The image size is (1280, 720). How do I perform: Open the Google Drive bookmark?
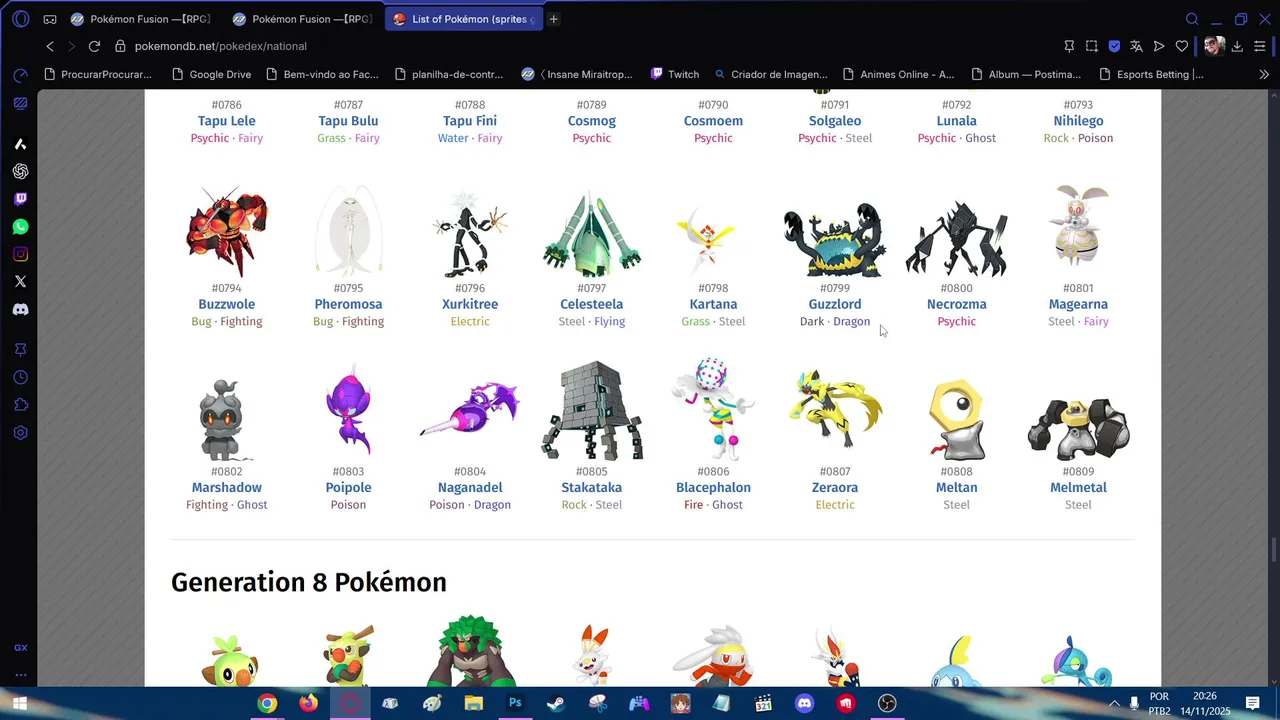point(211,74)
